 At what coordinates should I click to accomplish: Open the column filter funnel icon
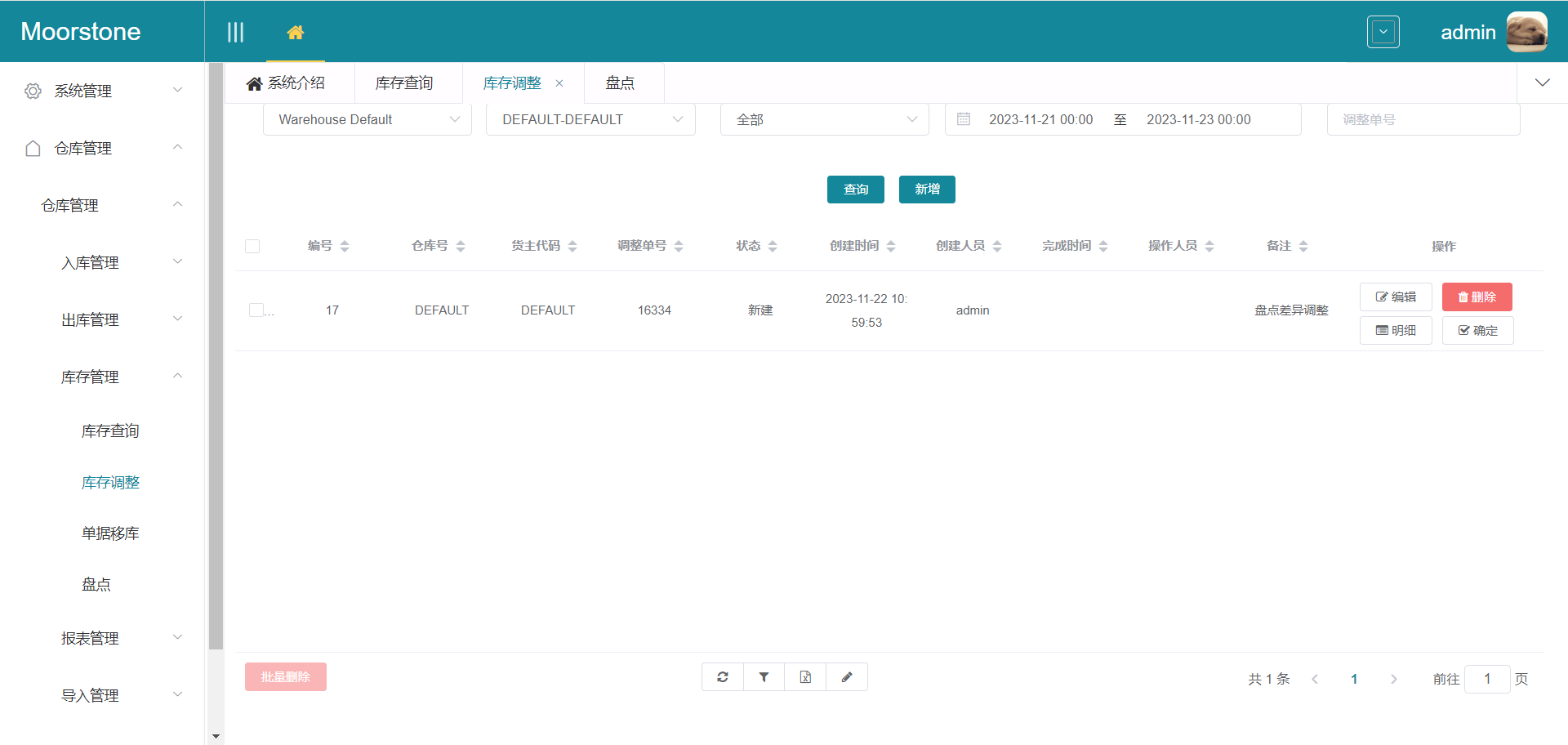point(764,676)
